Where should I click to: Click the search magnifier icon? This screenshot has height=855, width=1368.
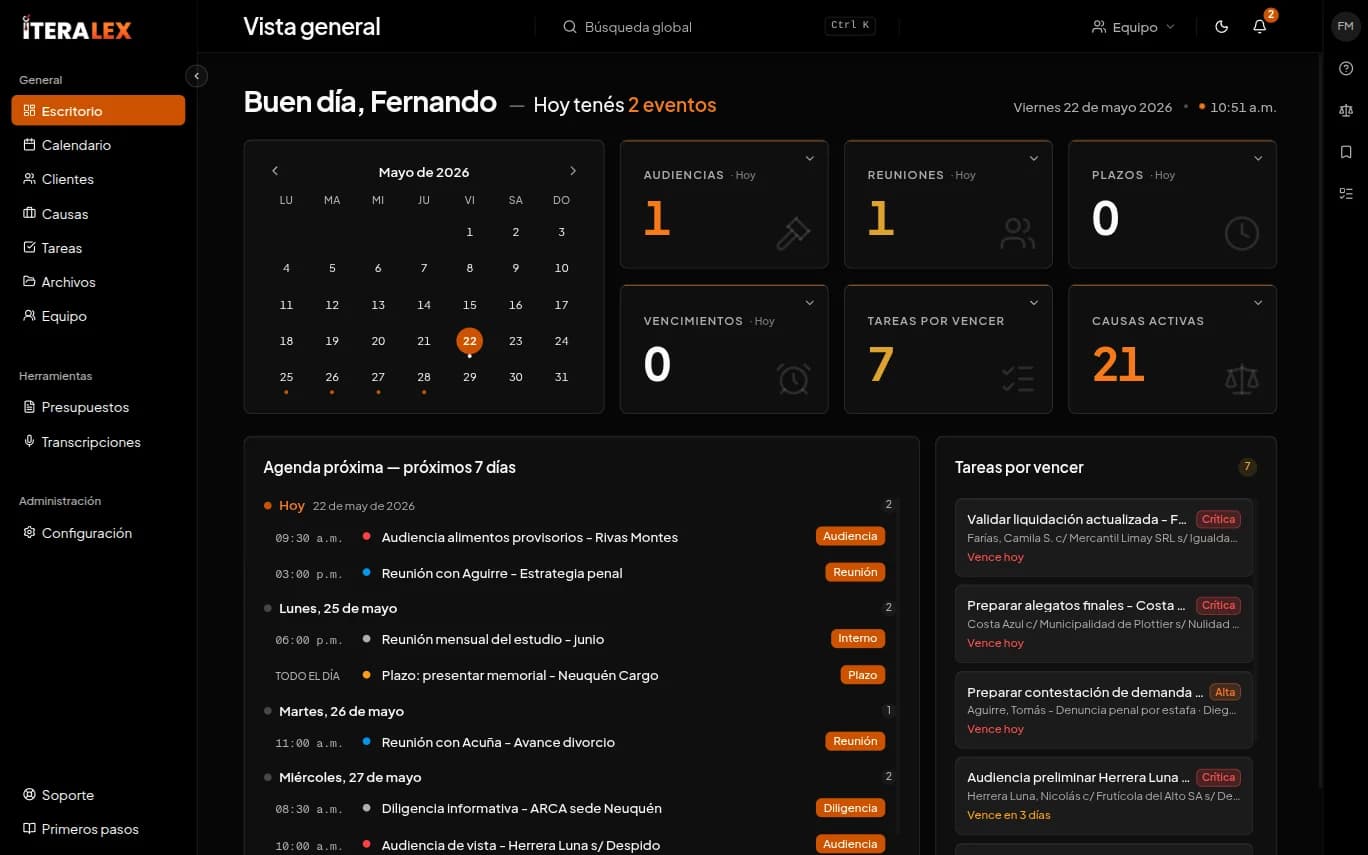coord(570,27)
